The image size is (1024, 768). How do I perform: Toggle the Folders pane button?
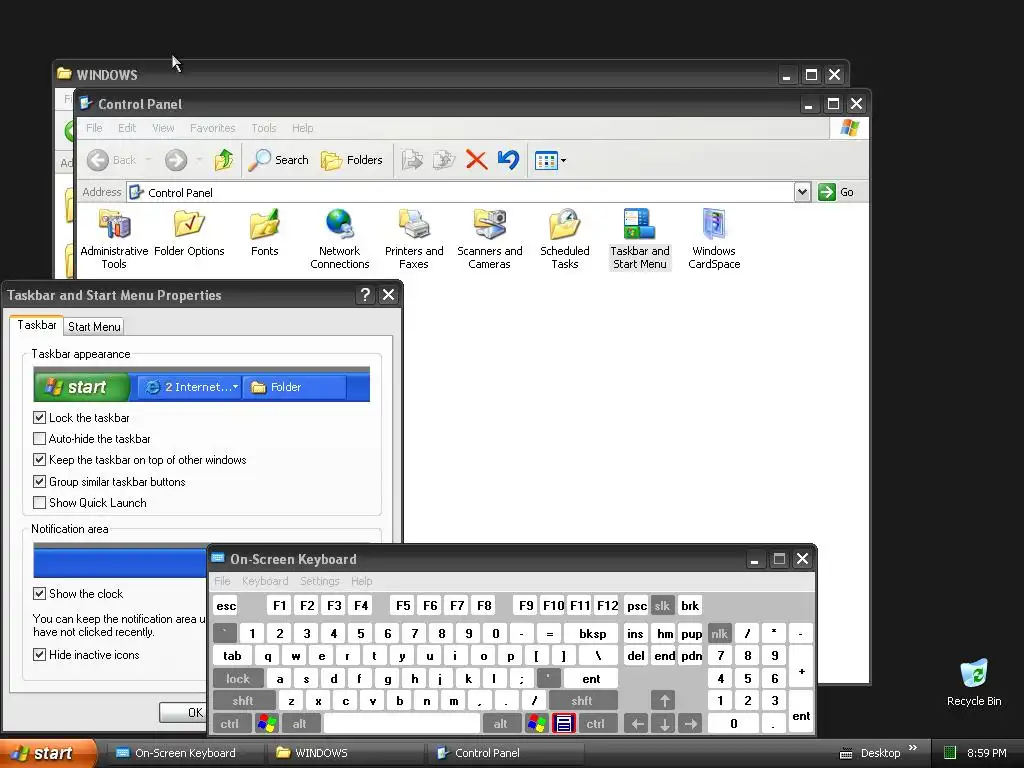[x=352, y=159]
